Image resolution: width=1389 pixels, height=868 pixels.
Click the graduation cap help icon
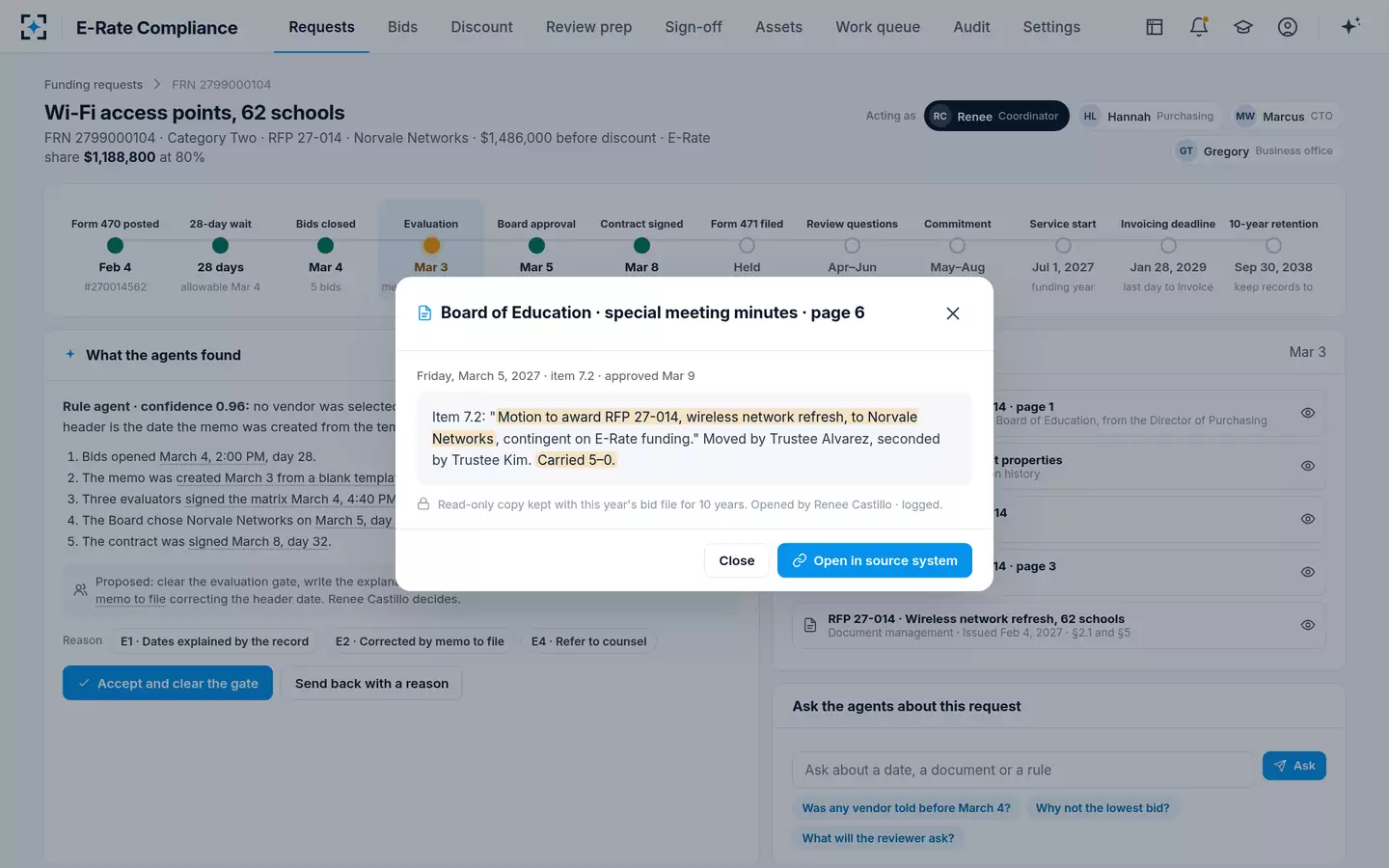[1243, 27]
